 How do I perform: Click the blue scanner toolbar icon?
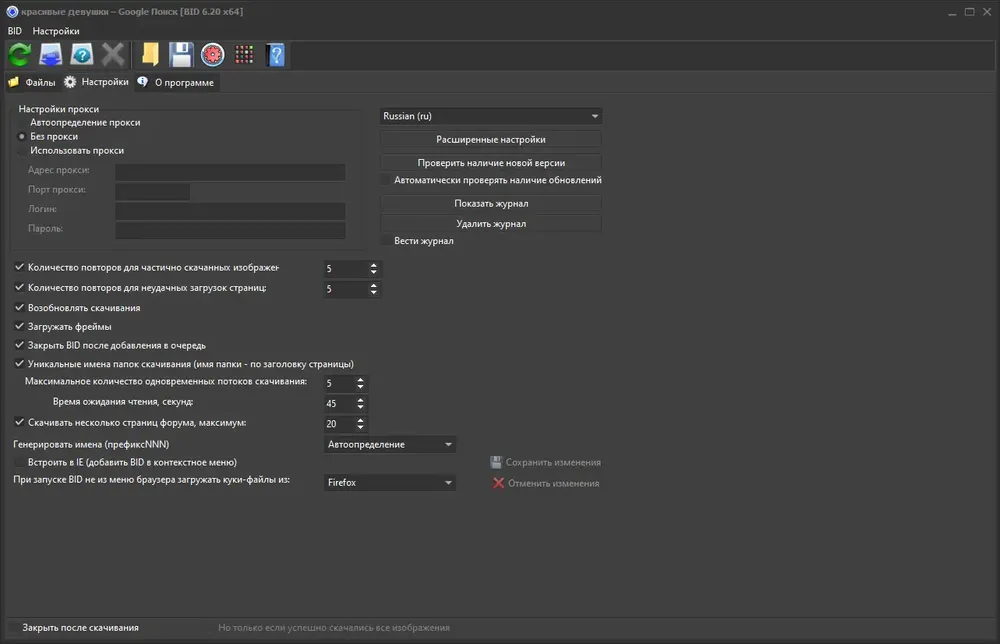(x=50, y=55)
